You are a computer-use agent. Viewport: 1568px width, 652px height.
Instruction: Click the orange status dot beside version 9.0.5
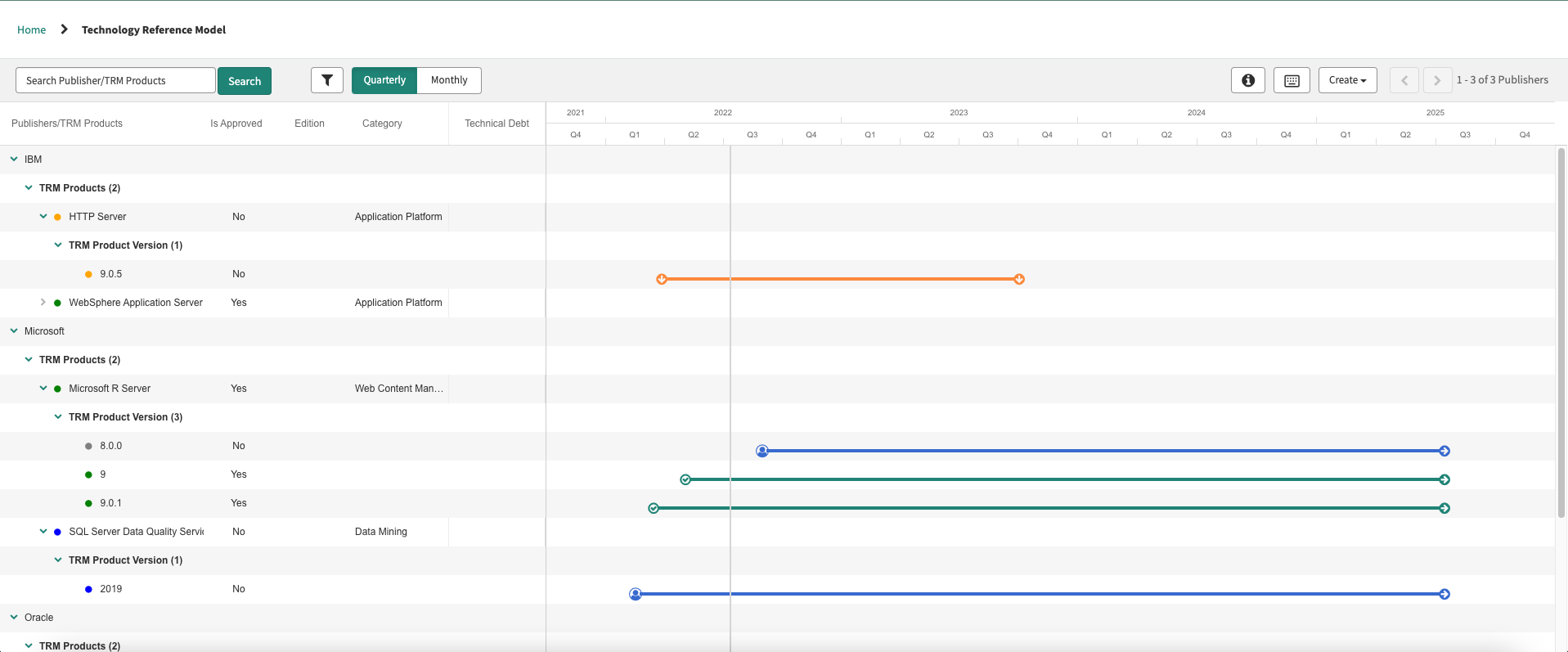[x=88, y=274]
